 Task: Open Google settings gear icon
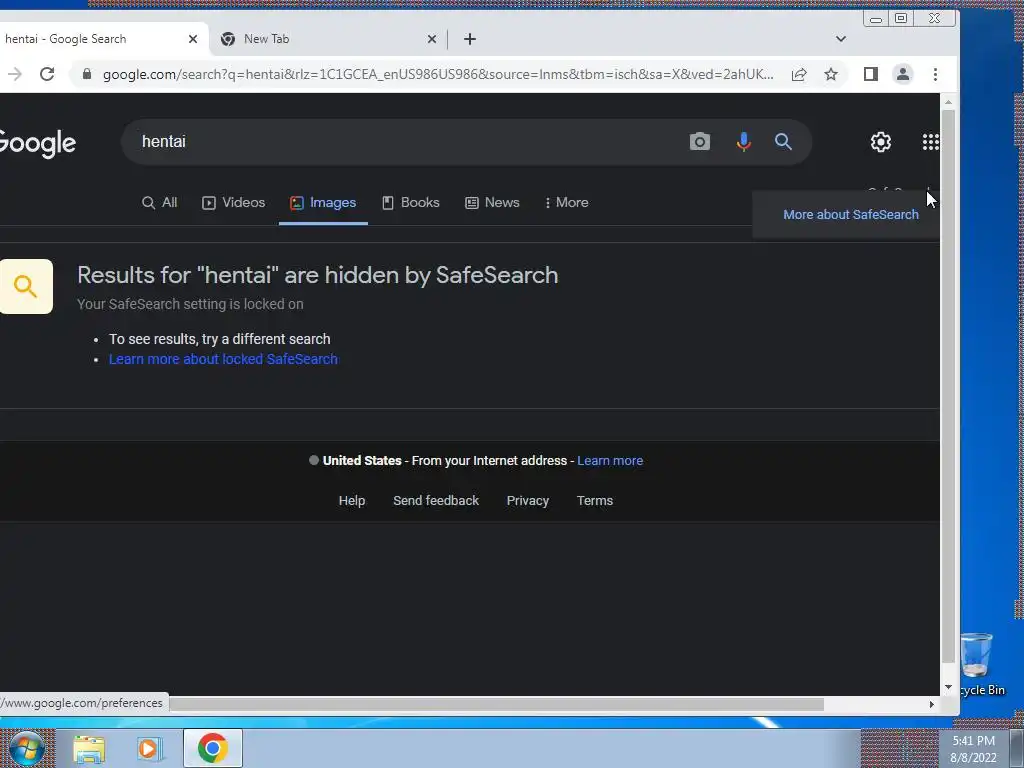pyautogui.click(x=880, y=142)
